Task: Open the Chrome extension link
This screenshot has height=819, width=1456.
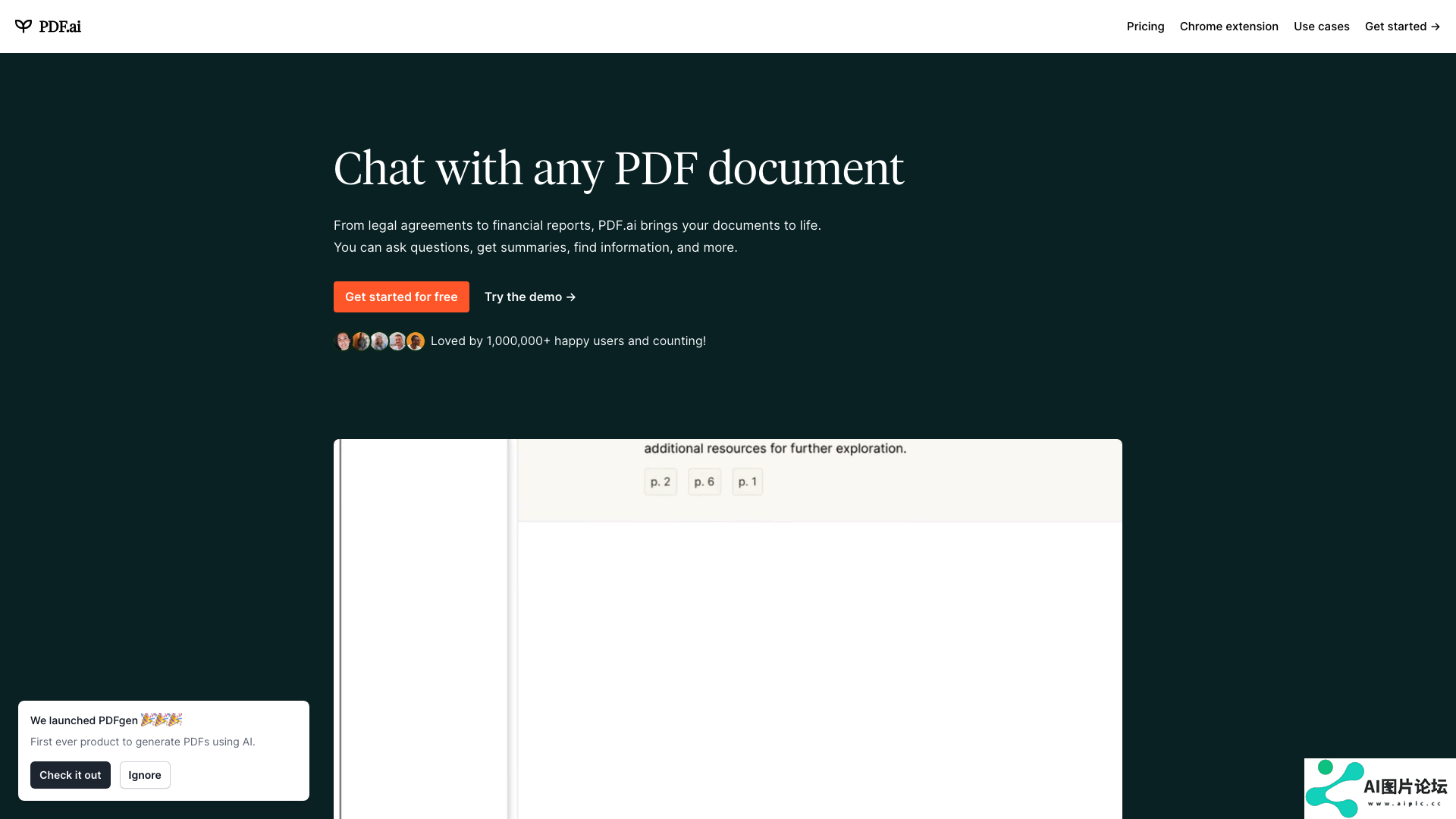Action: pyautogui.click(x=1228, y=27)
